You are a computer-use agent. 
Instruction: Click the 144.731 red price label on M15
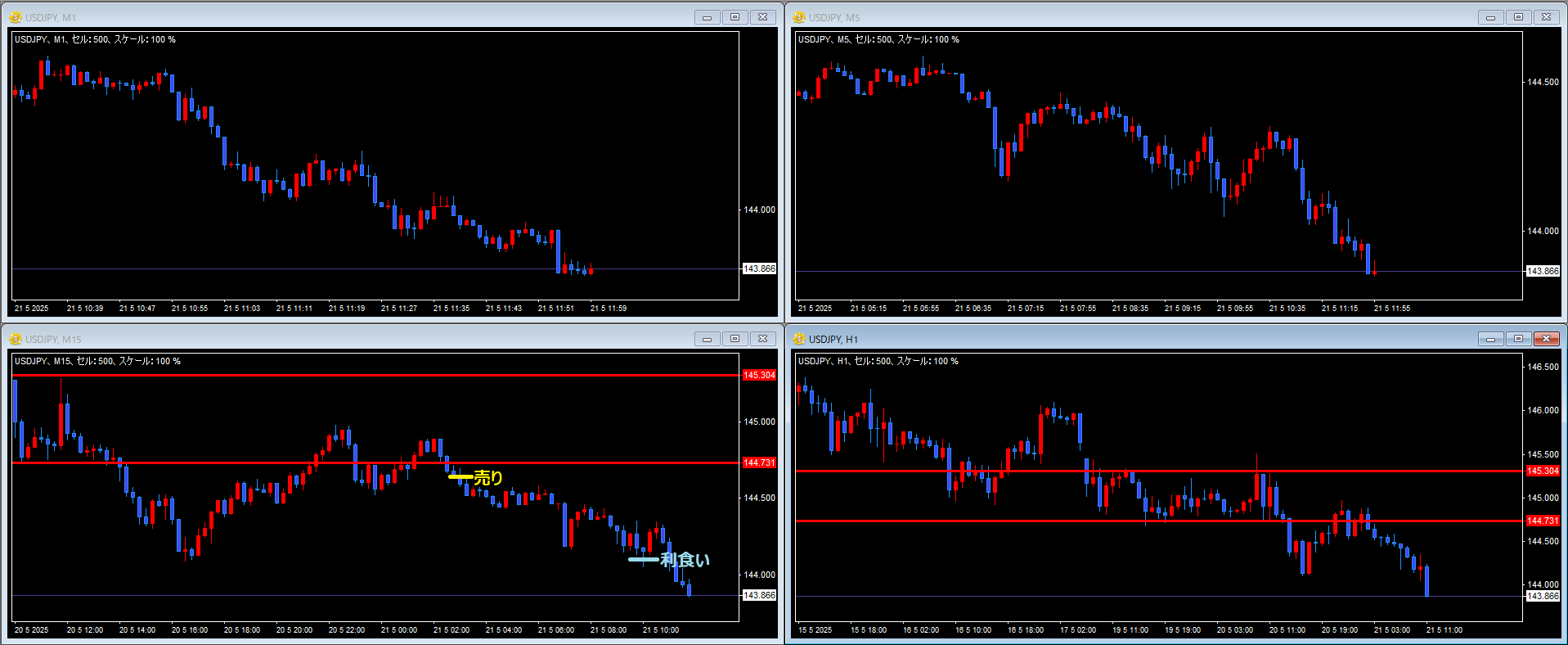point(759,462)
